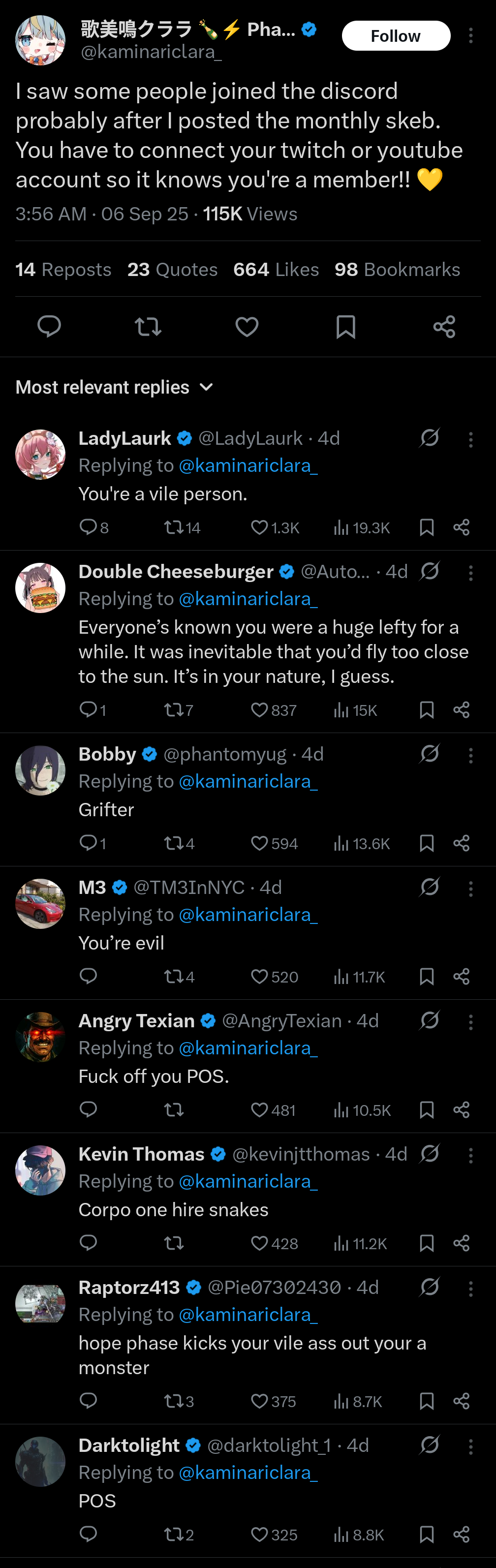Screen dimensions: 496x1568
Task: Click the Grok icon on Bobby's reply
Action: pos(430,754)
